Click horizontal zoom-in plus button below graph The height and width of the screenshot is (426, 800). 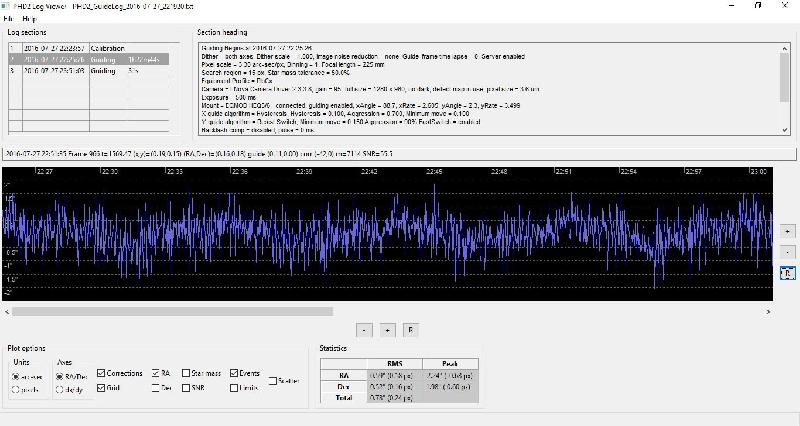[x=387, y=330]
